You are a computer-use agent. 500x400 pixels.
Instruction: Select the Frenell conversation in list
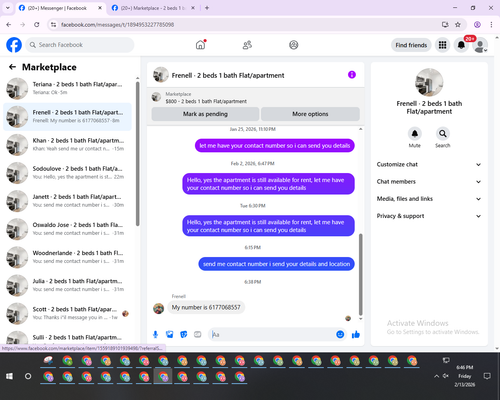click(67, 117)
